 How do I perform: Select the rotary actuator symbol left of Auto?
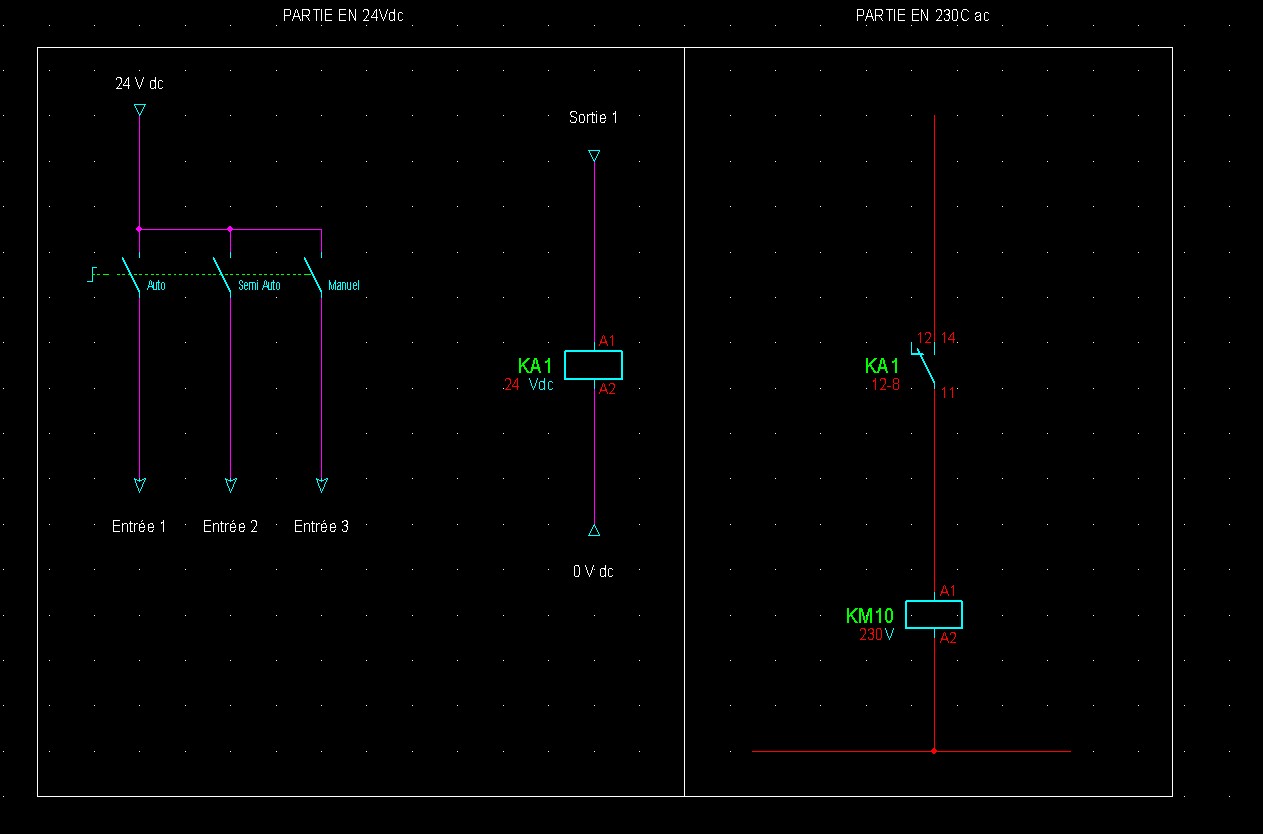click(92, 274)
